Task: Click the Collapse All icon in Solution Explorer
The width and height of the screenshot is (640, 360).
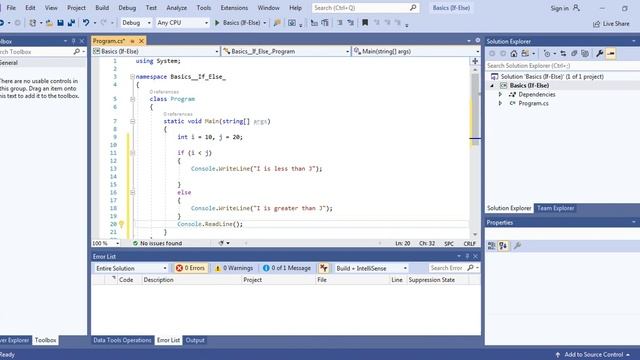Action: [574, 53]
